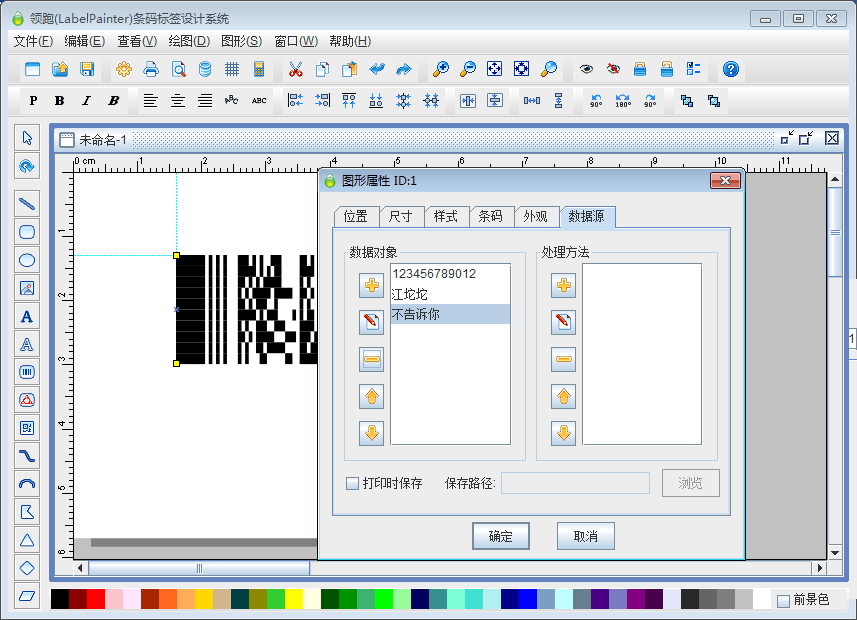Toggle the bold B formatting button
Image resolution: width=857 pixels, height=620 pixels.
click(60, 101)
